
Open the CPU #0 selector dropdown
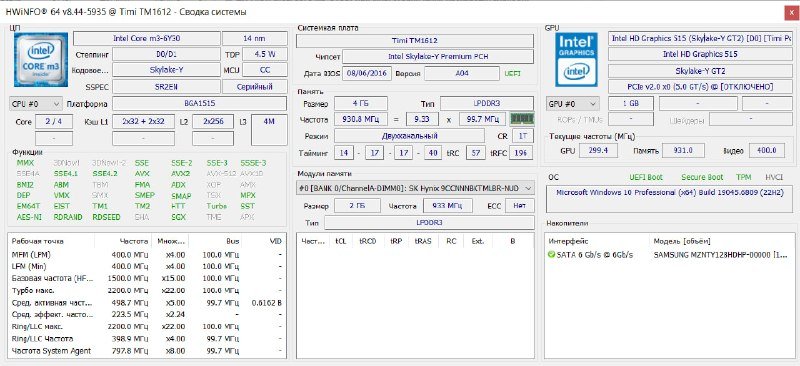[36, 104]
